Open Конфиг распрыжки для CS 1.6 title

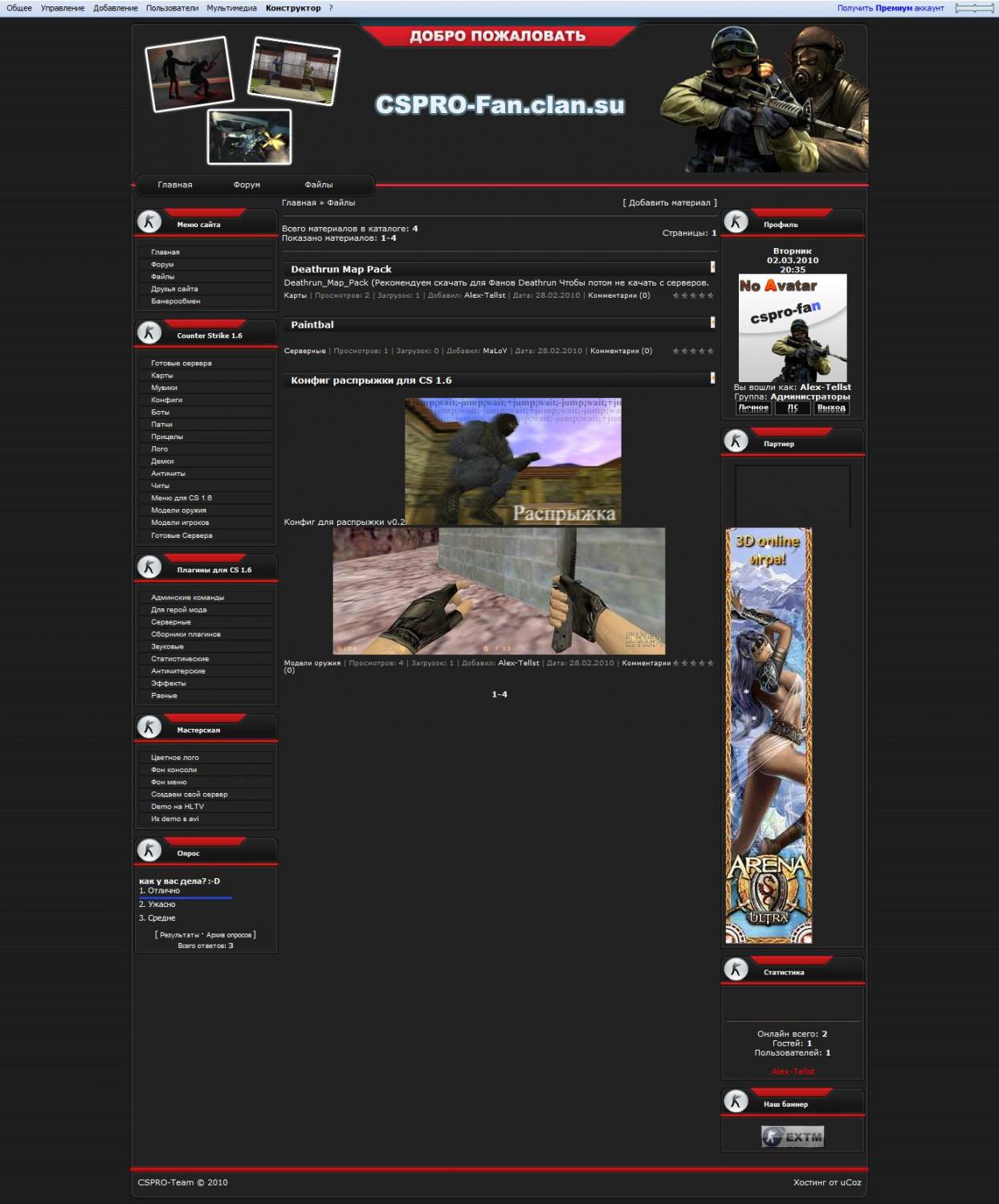click(371, 380)
